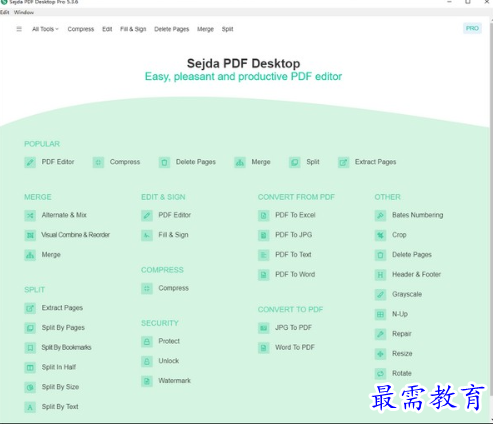493x429 pixels.
Task: Click the PDF To Word icon
Action: (x=264, y=275)
